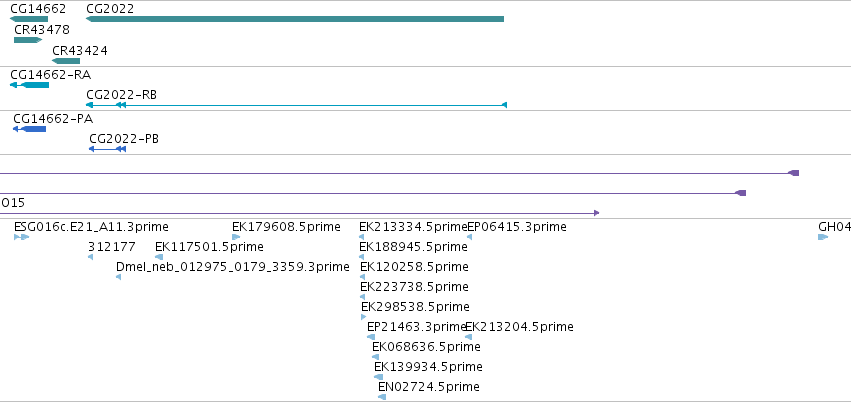
Task: Click the CG14662 gene arrow
Action: pos(29,19)
